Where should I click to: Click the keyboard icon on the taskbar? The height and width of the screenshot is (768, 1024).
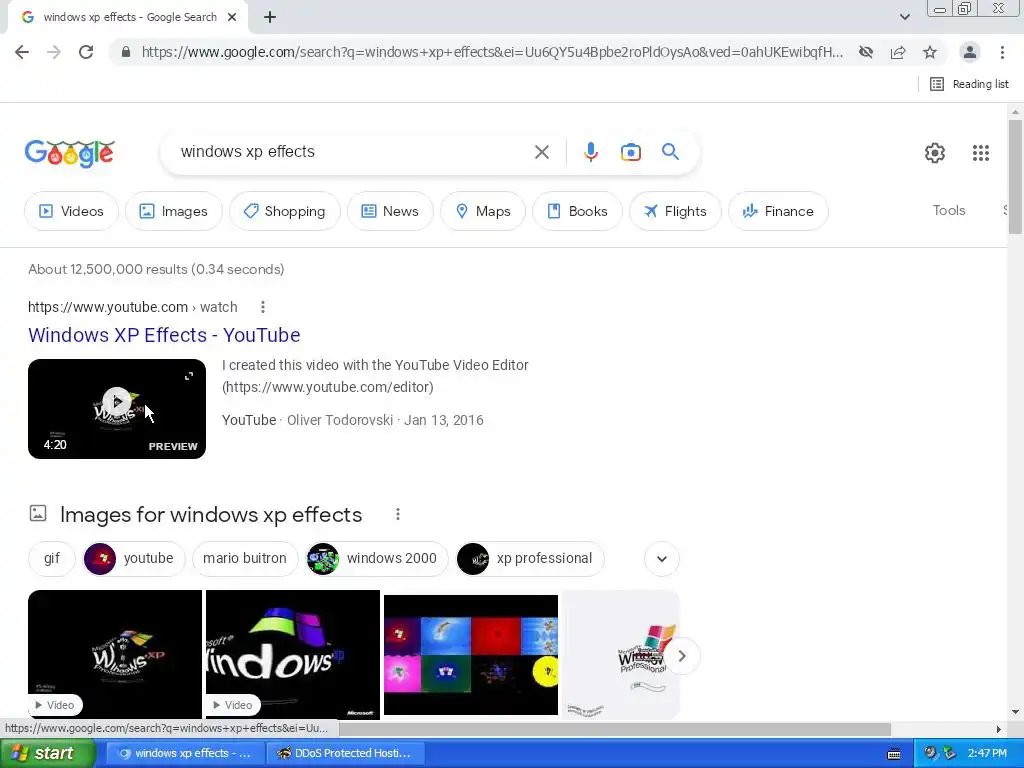click(894, 754)
